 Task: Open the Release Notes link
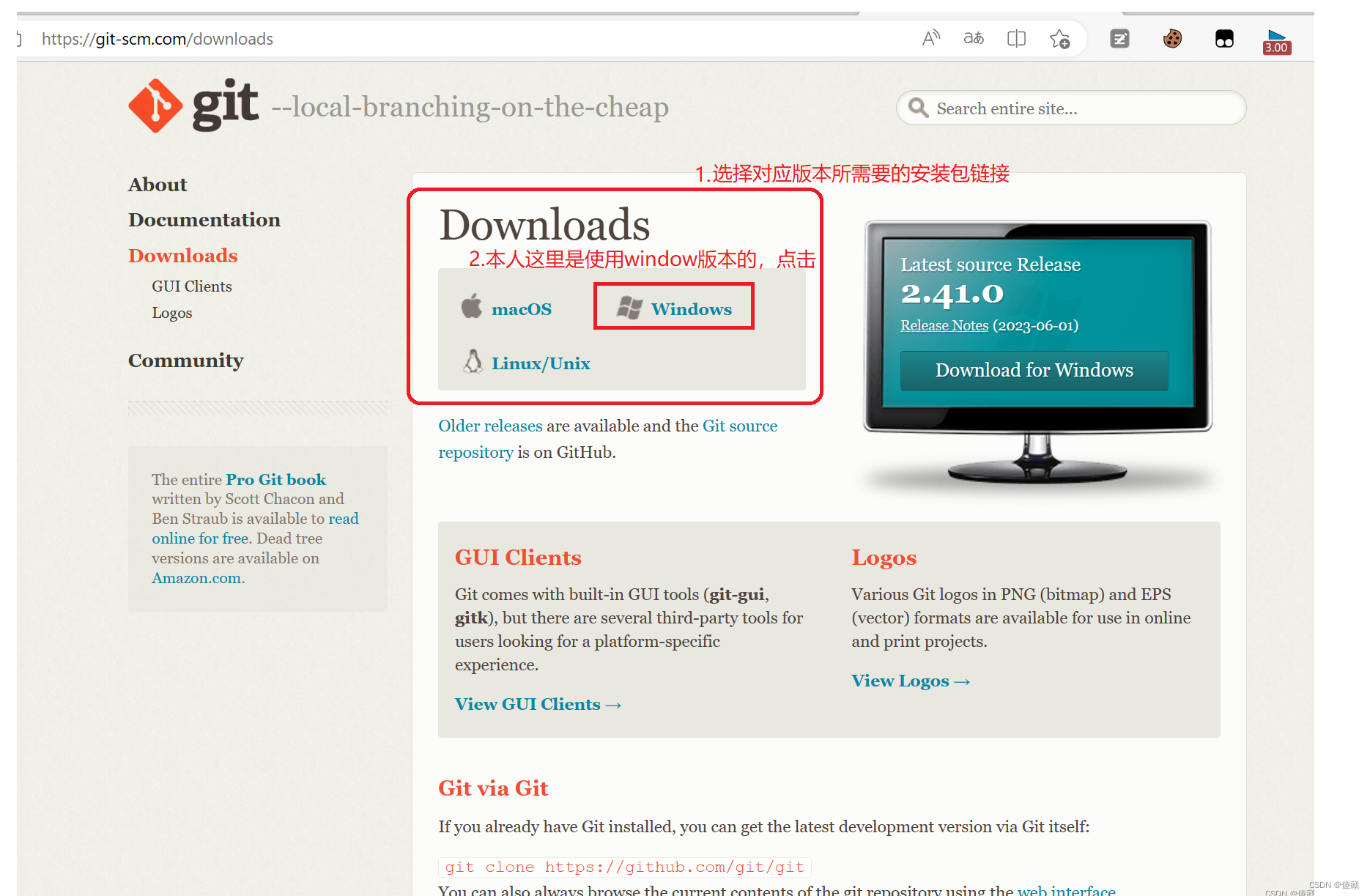tap(944, 325)
